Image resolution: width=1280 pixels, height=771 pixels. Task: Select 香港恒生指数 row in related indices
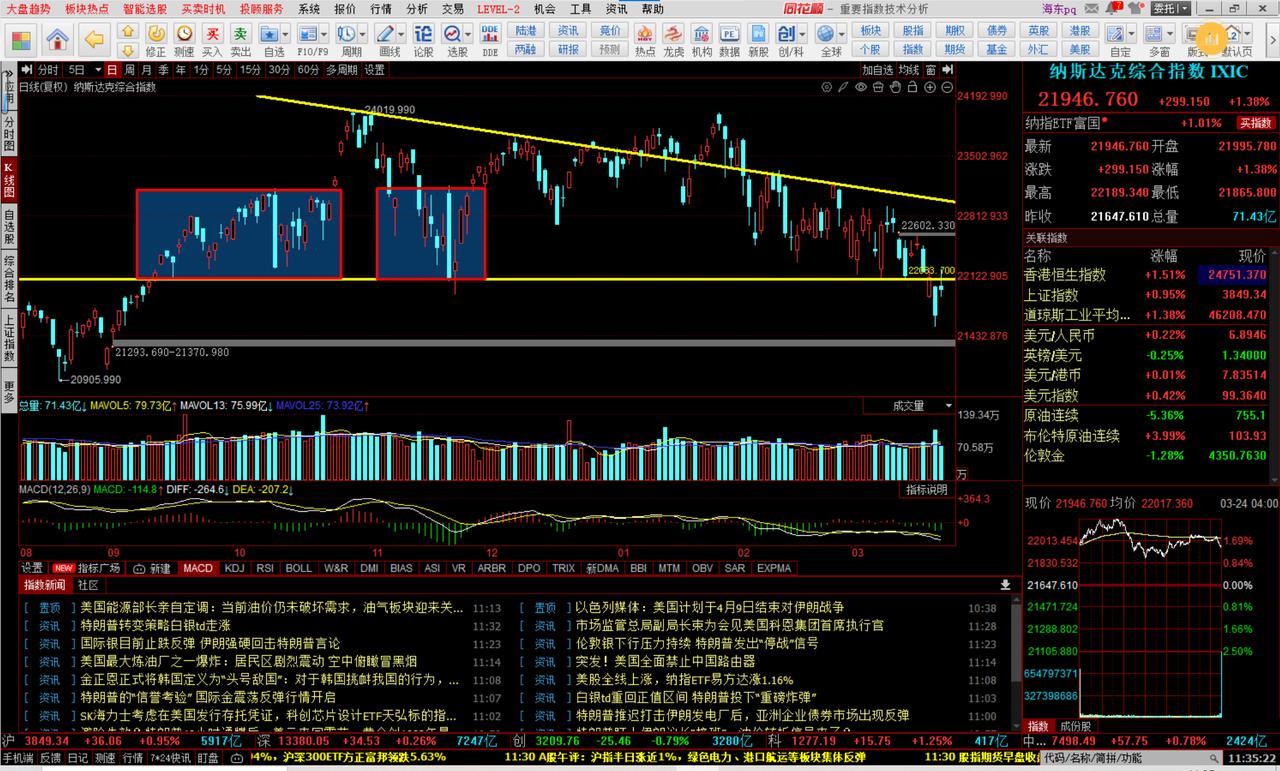click(1150, 275)
